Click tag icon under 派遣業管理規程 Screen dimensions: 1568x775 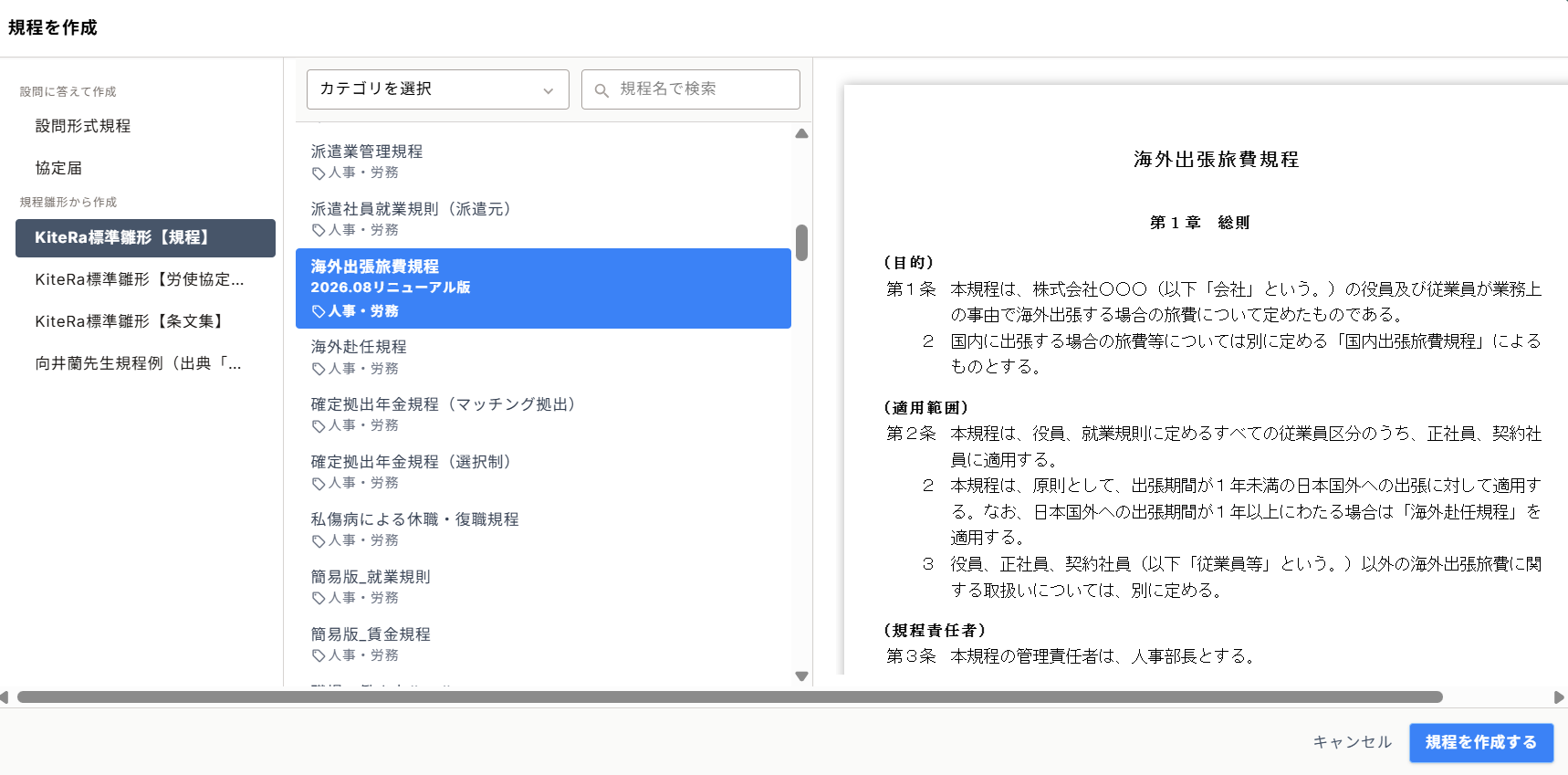click(319, 173)
